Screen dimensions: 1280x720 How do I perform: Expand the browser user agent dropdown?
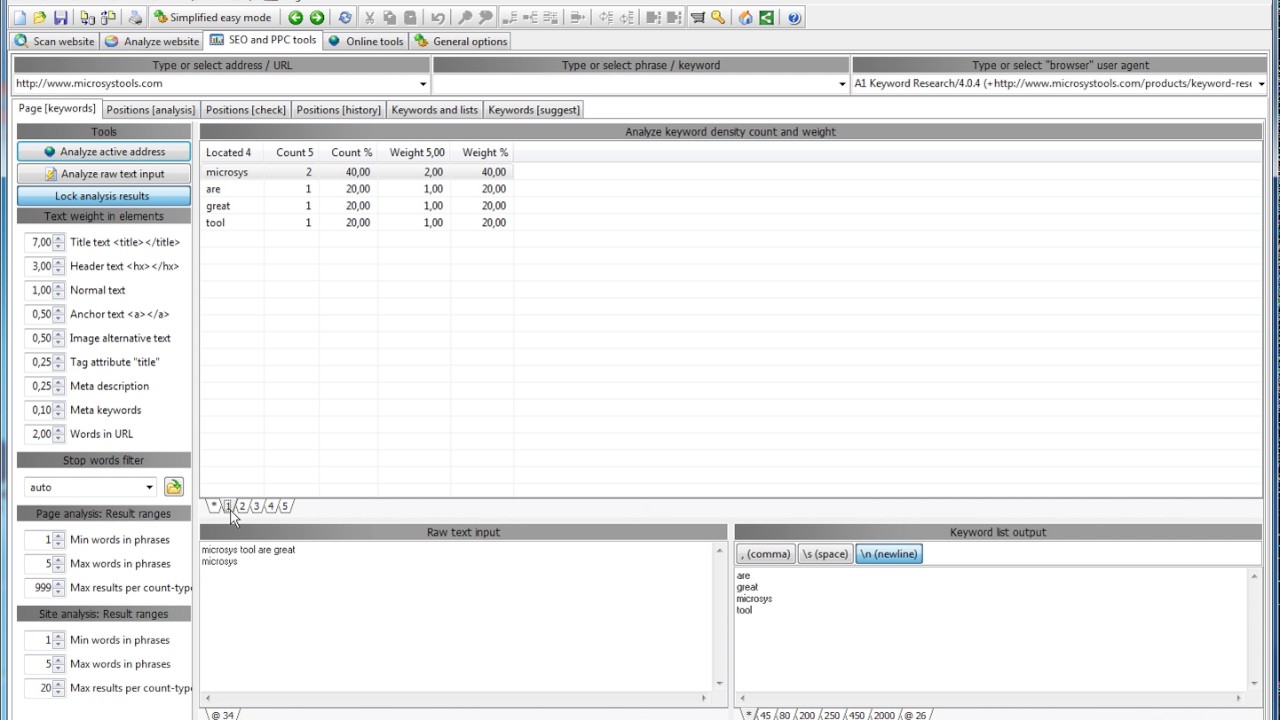click(x=1261, y=84)
